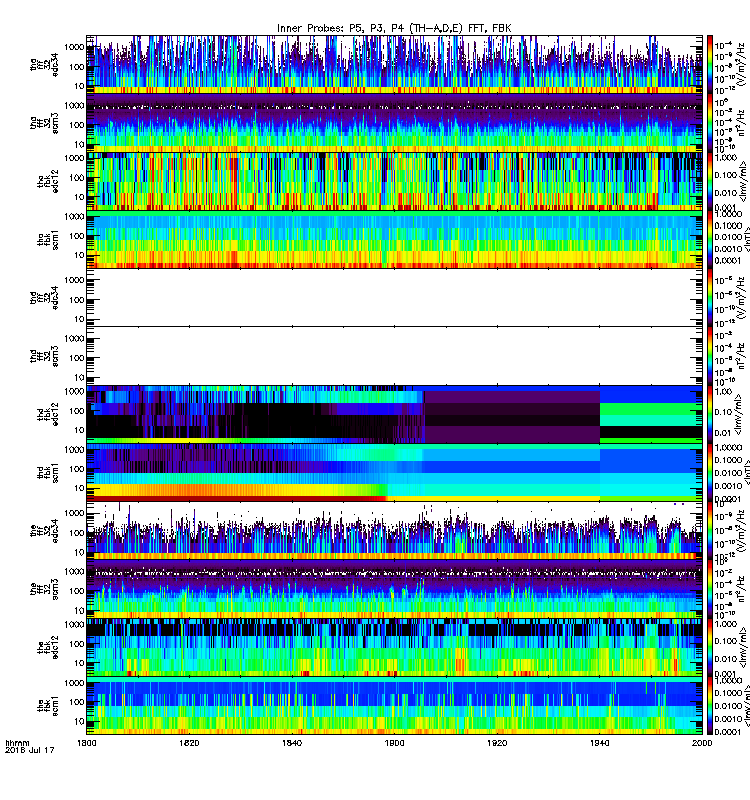This screenshot has width=750, height=800.
Task: Click the color bar beside empty thd edc34 panel
Action: [x=710, y=297]
